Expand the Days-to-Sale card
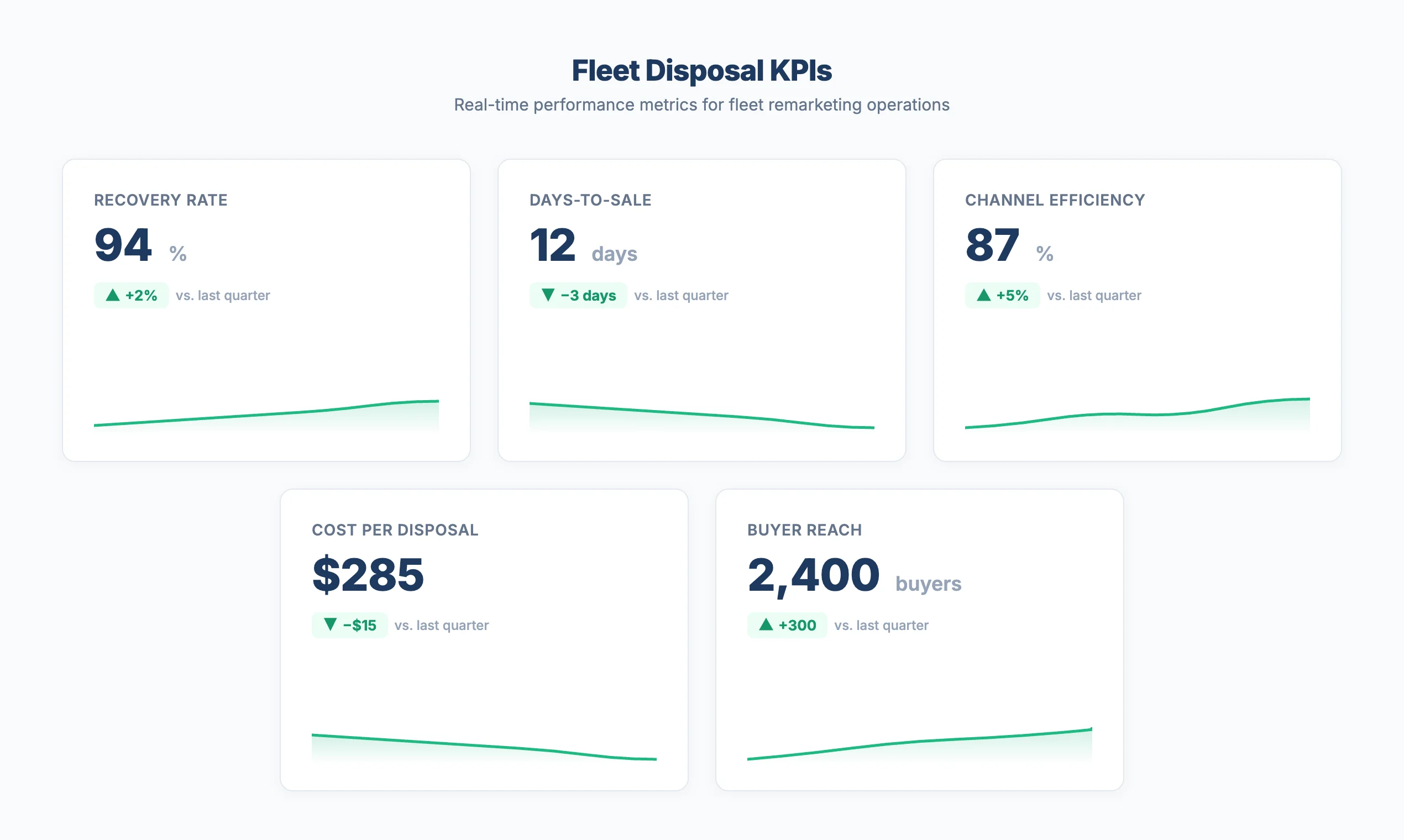This screenshot has width=1404, height=840. [x=702, y=351]
